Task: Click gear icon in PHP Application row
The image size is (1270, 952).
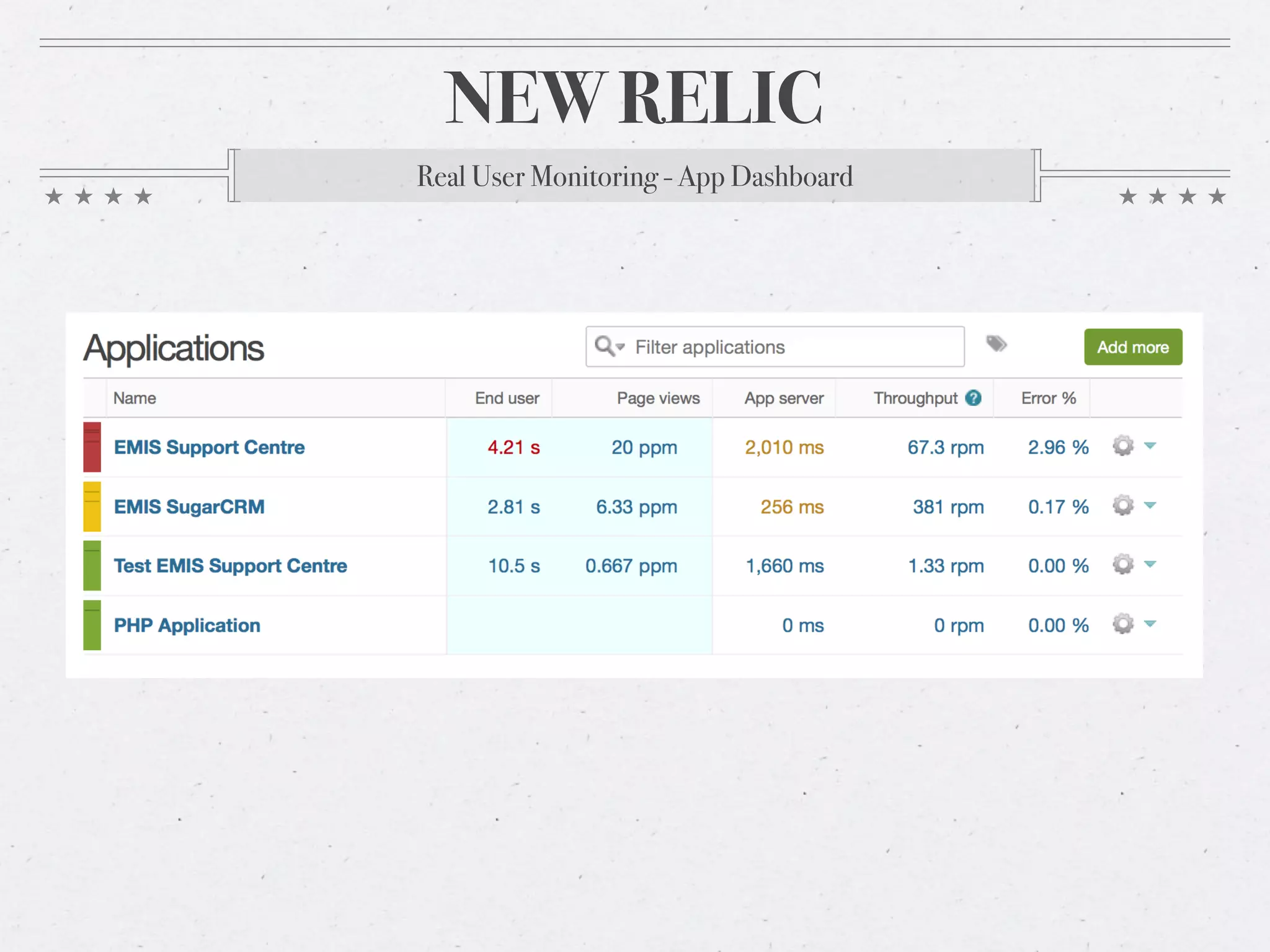Action: pyautogui.click(x=1122, y=624)
